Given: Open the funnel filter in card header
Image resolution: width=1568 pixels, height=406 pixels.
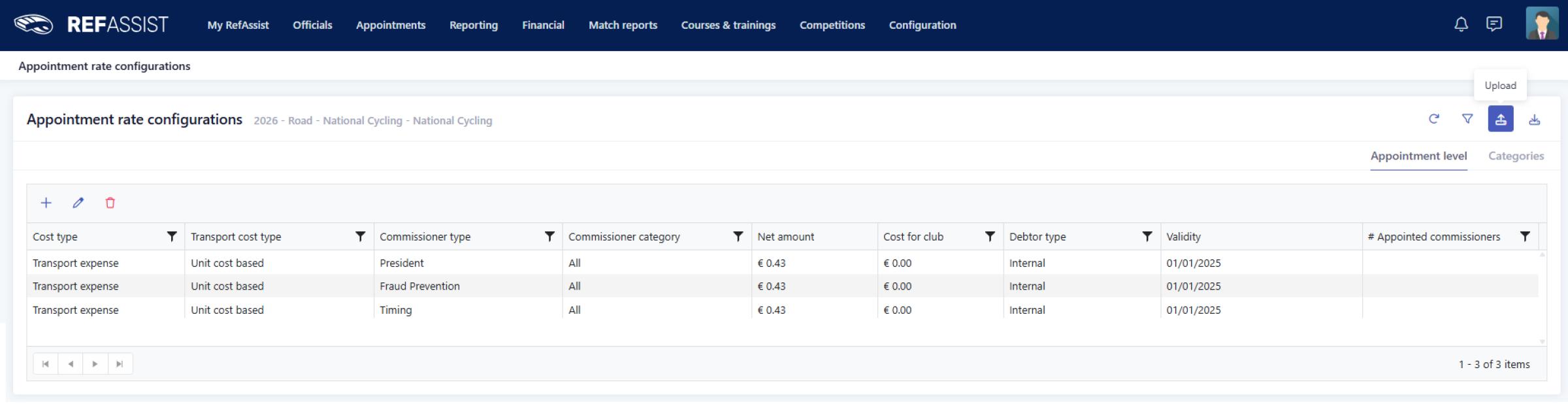Looking at the screenshot, I should click(x=1467, y=119).
